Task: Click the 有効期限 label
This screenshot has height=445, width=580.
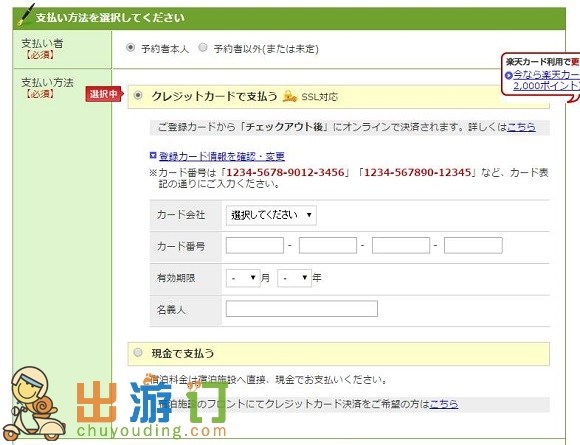Action: click(x=176, y=278)
